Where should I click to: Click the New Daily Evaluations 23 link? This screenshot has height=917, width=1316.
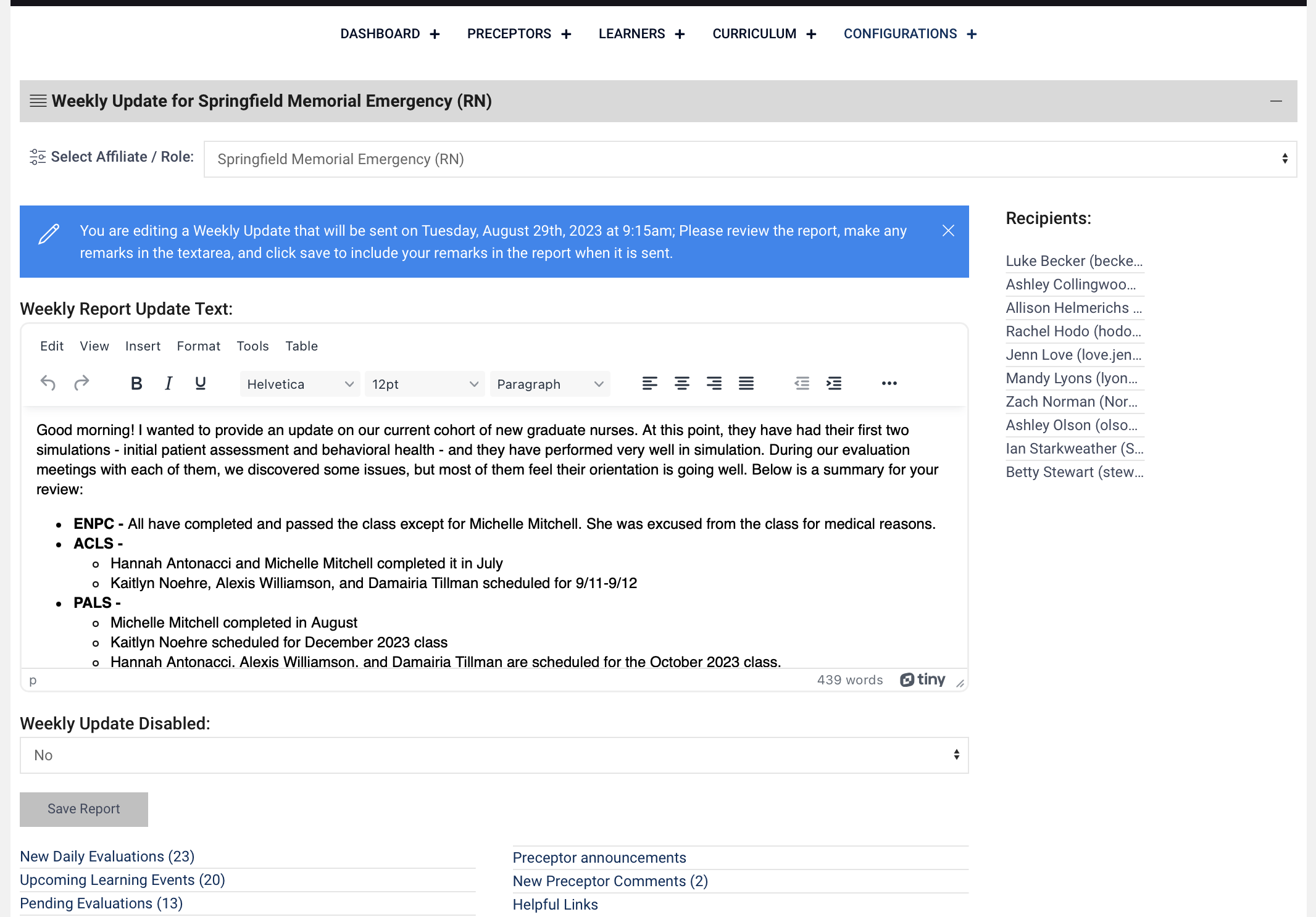coord(107,856)
